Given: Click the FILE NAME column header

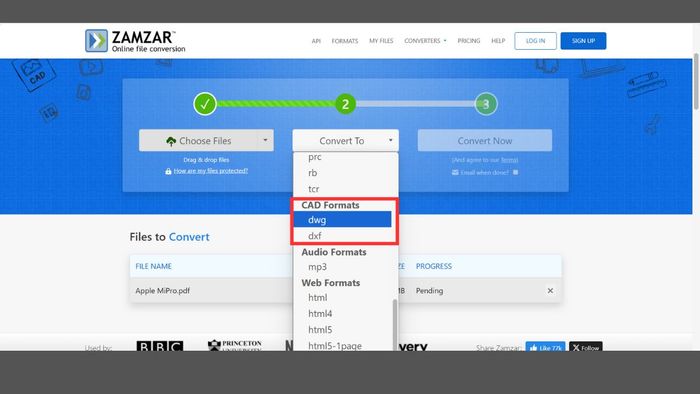Looking at the screenshot, I should pos(154,266).
